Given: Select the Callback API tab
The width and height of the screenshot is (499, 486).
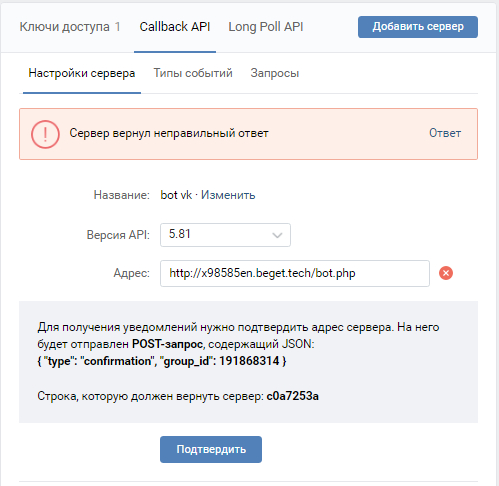Looking at the screenshot, I should point(175,27).
